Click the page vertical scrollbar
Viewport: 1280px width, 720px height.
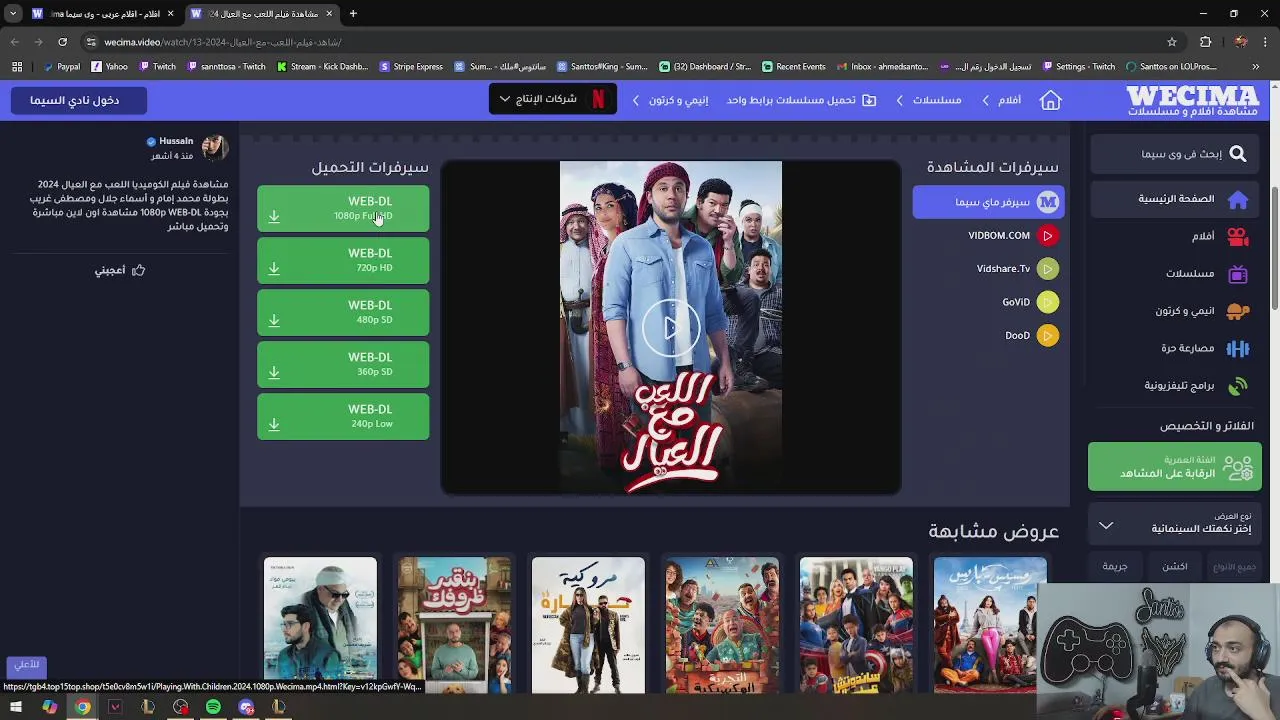(x=1274, y=250)
